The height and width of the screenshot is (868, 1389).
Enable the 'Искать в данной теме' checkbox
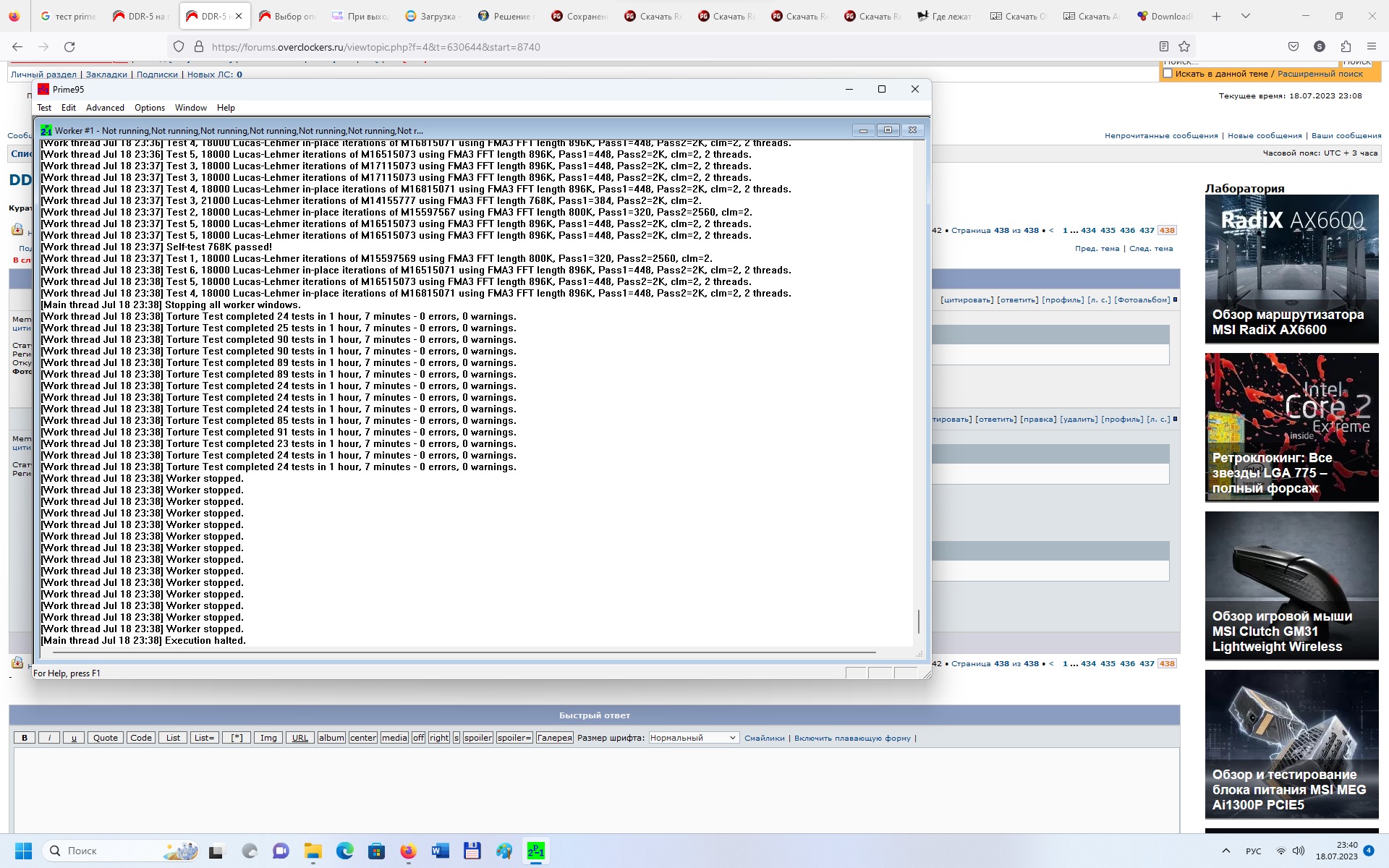tap(1167, 74)
